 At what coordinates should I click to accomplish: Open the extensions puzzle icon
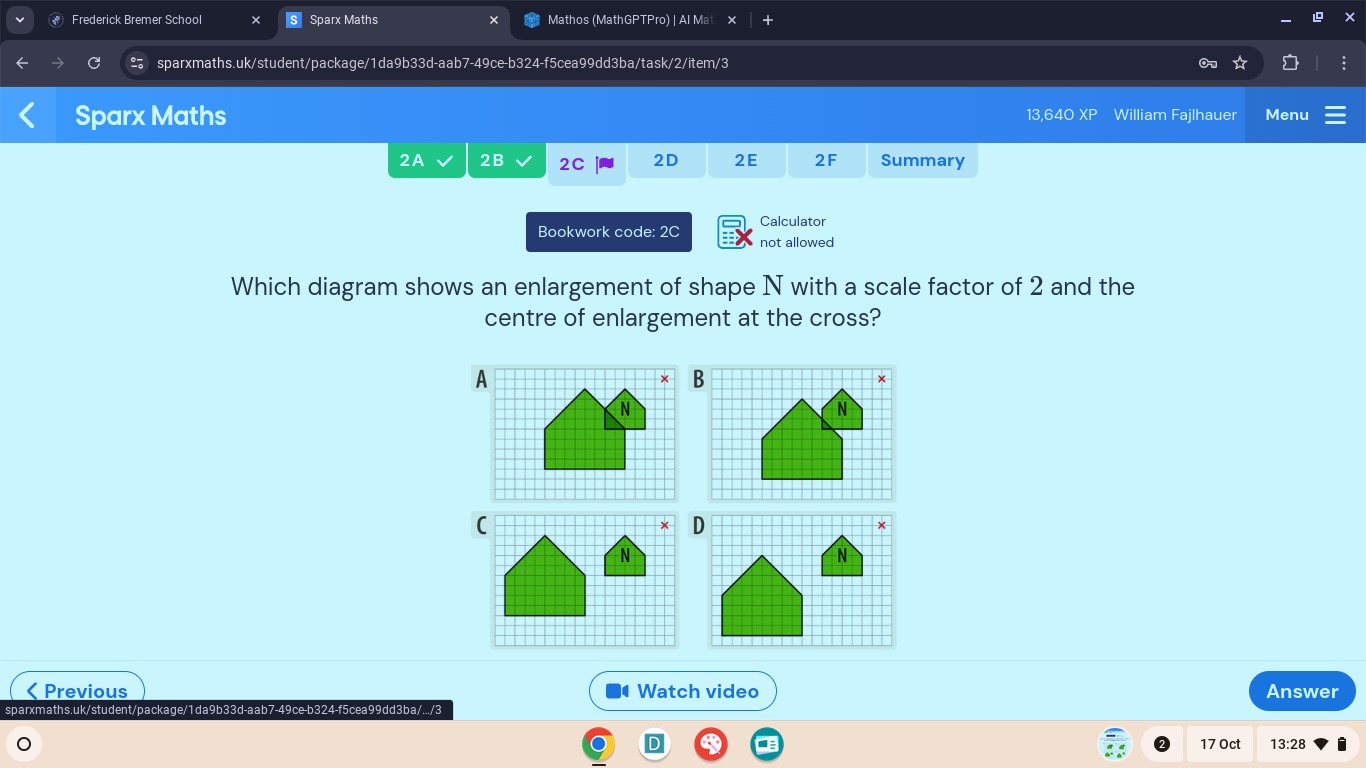[x=1290, y=63]
